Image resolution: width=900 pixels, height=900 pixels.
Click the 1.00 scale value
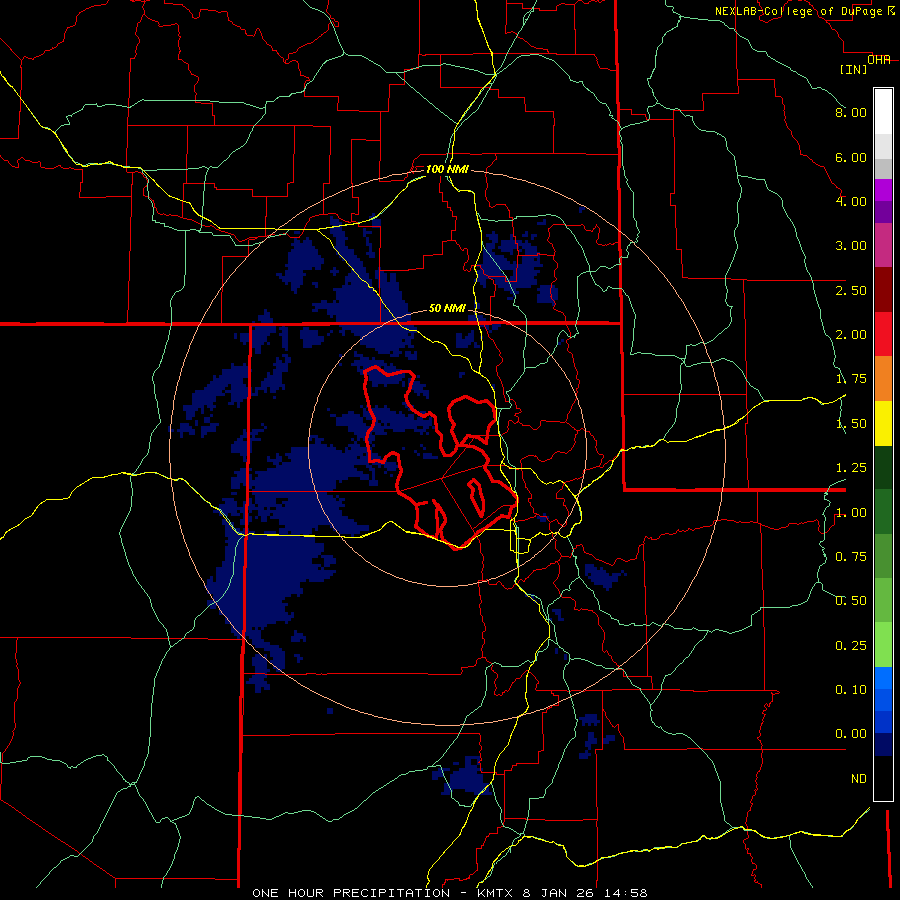851,513
